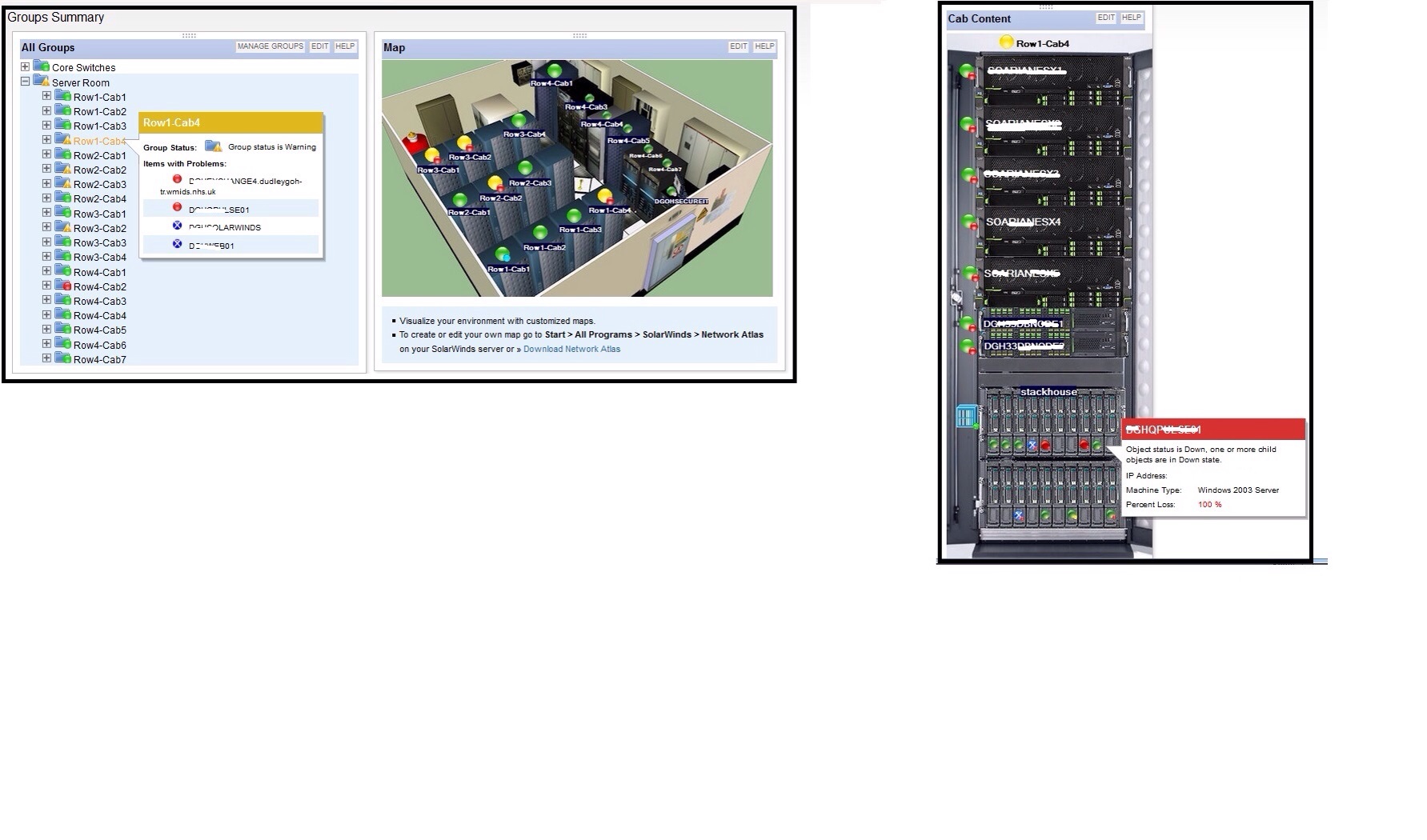
Task: Click Edit in the Cab Content panel header
Action: point(1106,18)
